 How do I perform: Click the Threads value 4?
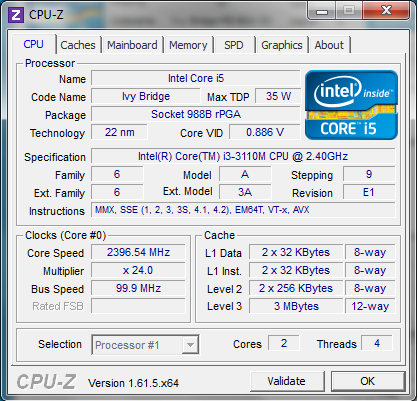click(x=377, y=343)
